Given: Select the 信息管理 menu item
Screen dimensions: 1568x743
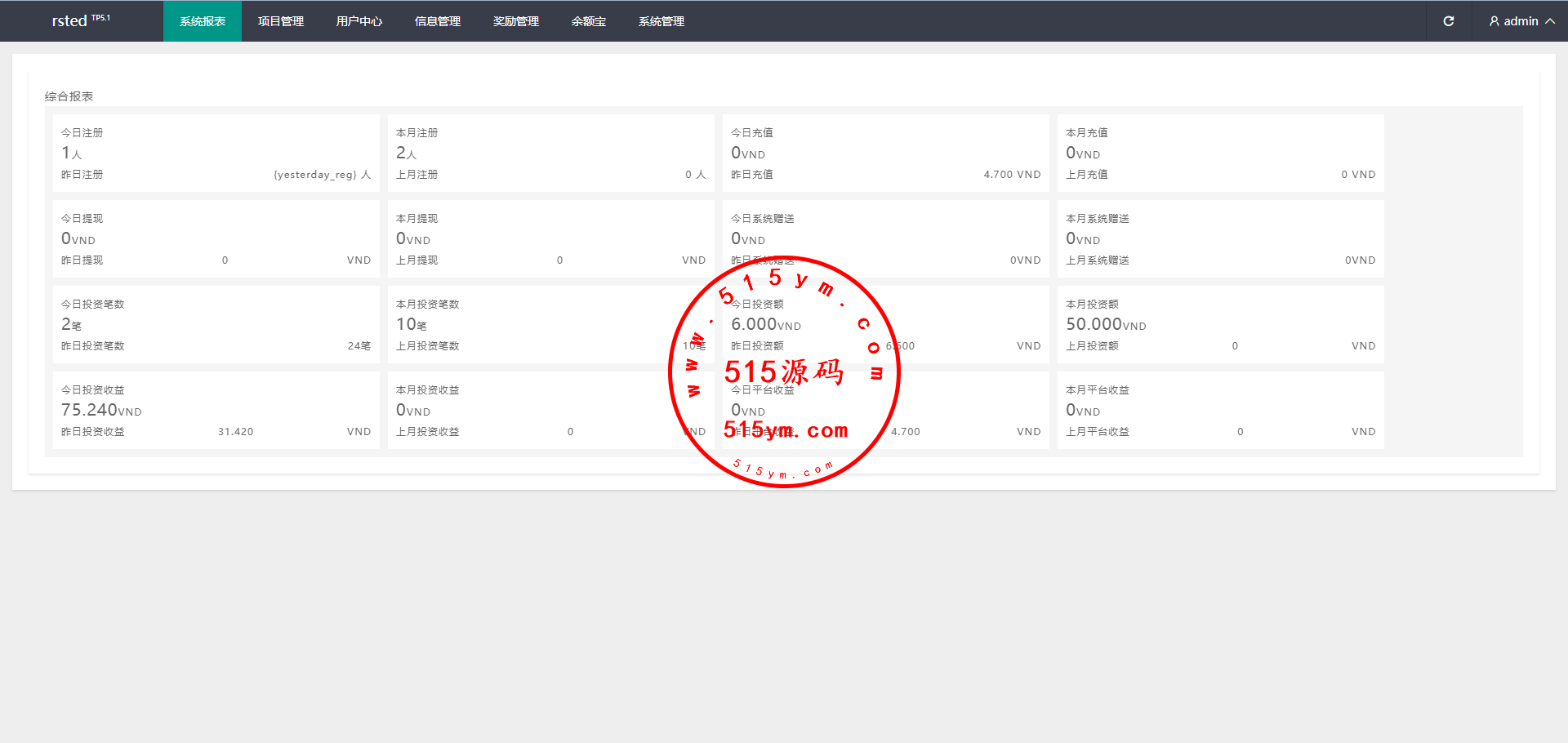Looking at the screenshot, I should [438, 21].
